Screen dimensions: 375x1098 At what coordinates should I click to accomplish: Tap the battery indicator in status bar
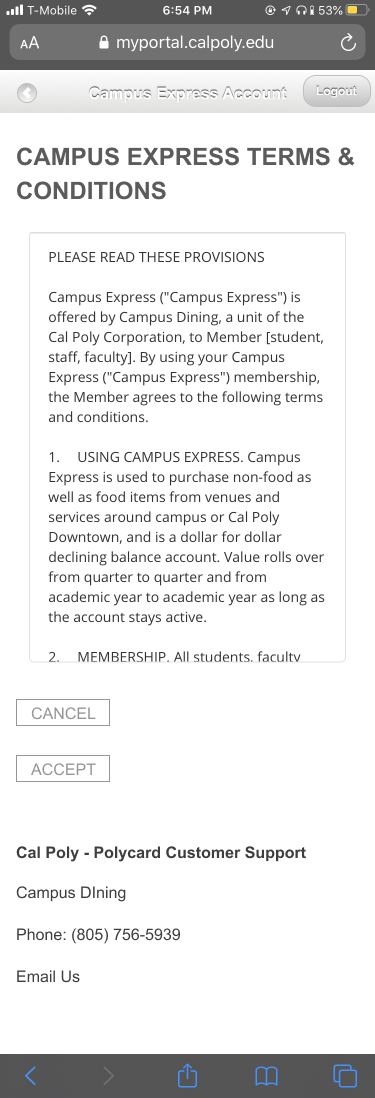coord(358,11)
